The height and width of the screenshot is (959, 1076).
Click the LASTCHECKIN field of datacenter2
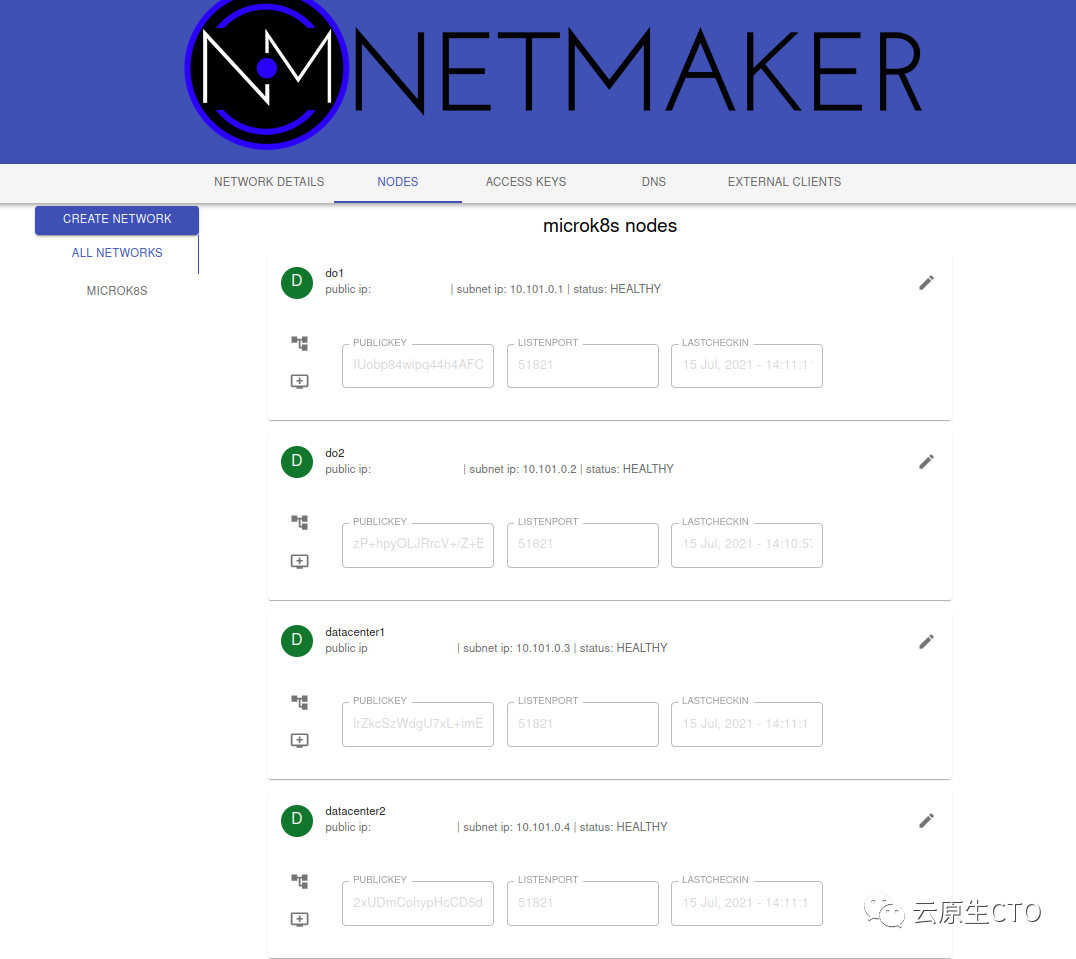747,903
